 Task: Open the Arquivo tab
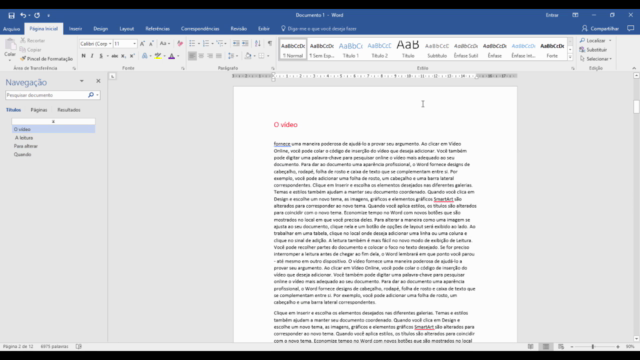click(x=11, y=29)
